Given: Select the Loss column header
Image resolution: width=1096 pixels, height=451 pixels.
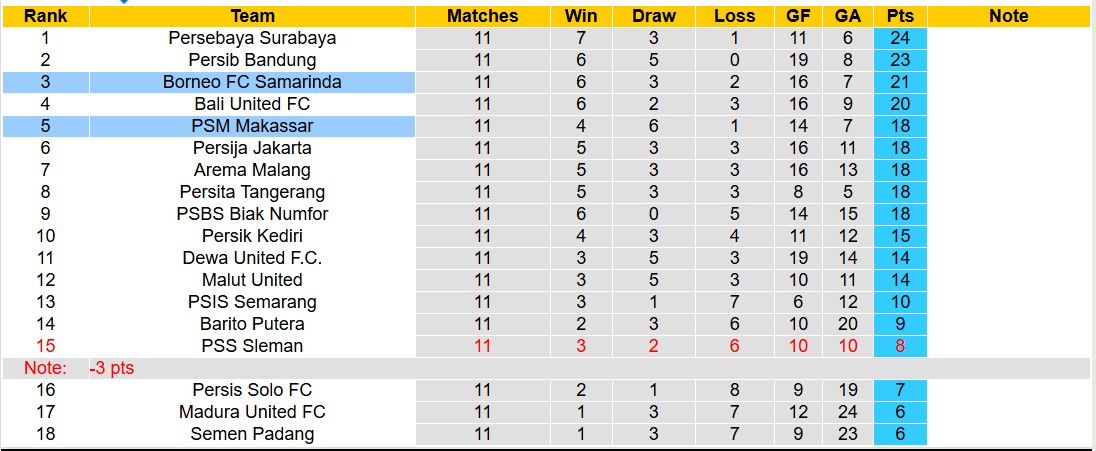Looking at the screenshot, I should pyautogui.click(x=735, y=16).
